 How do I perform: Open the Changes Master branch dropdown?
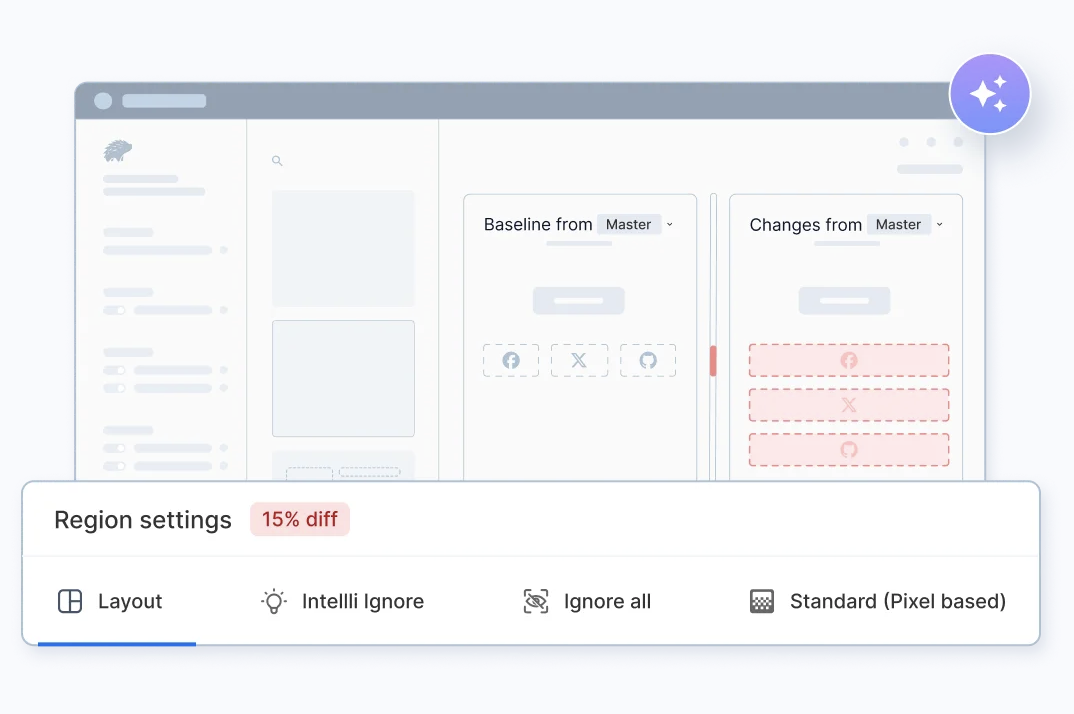coord(906,225)
